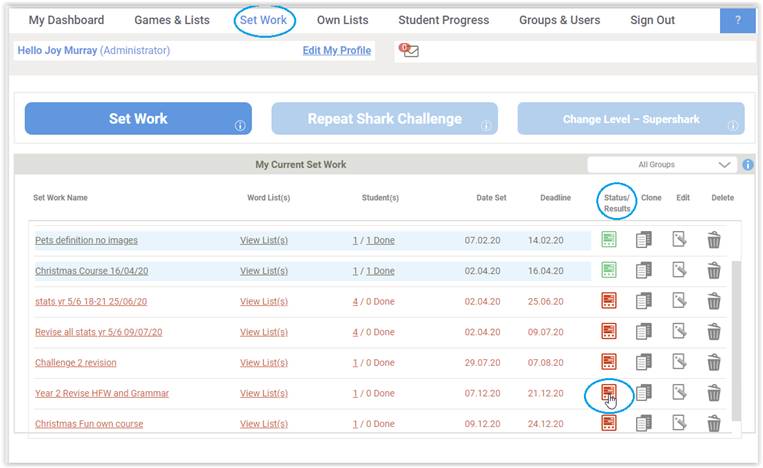The width and height of the screenshot is (763, 468).
Task: Delete the Revise all stats yr 5/6 work
Action: (714, 332)
